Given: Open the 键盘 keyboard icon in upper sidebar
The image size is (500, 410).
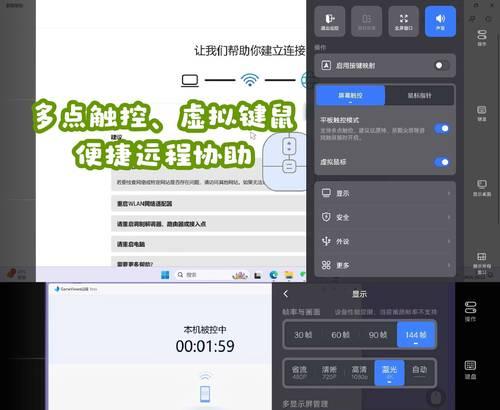Looking at the screenshot, I should pyautogui.click(x=482, y=113).
